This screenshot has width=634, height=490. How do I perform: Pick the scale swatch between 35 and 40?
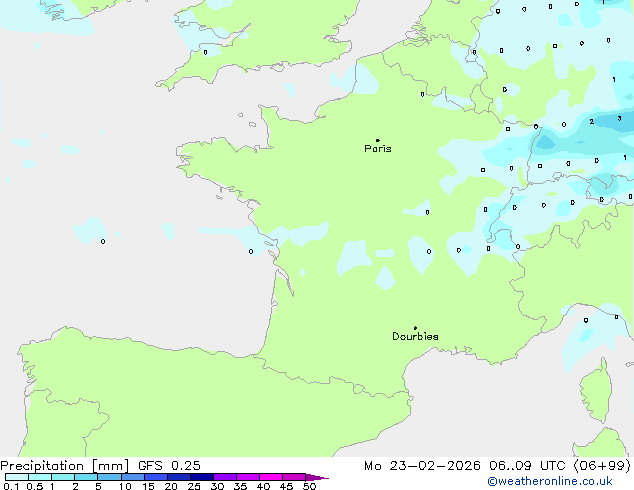pos(250,478)
